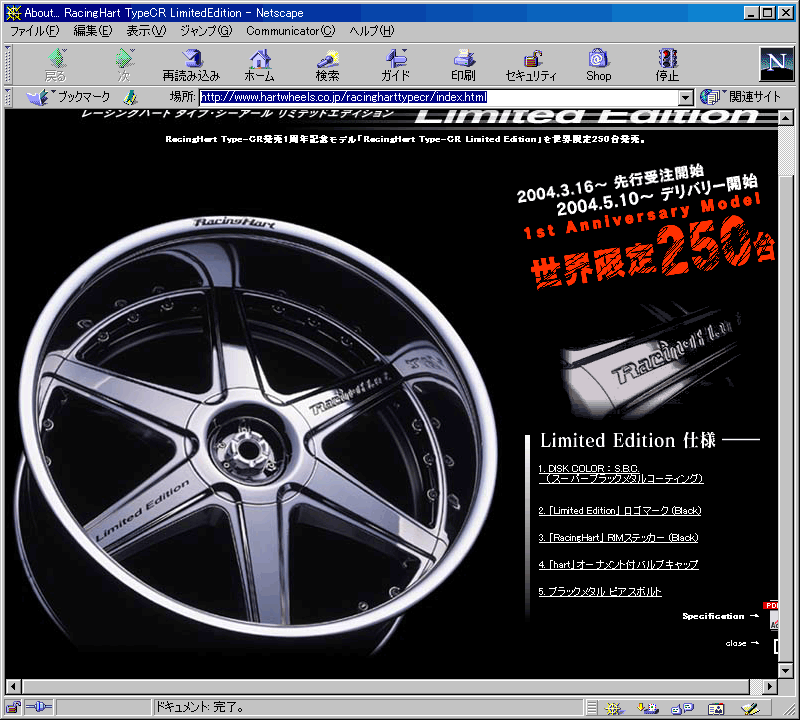Open the Communicator(C) menu
The image size is (800, 720).
291,31
